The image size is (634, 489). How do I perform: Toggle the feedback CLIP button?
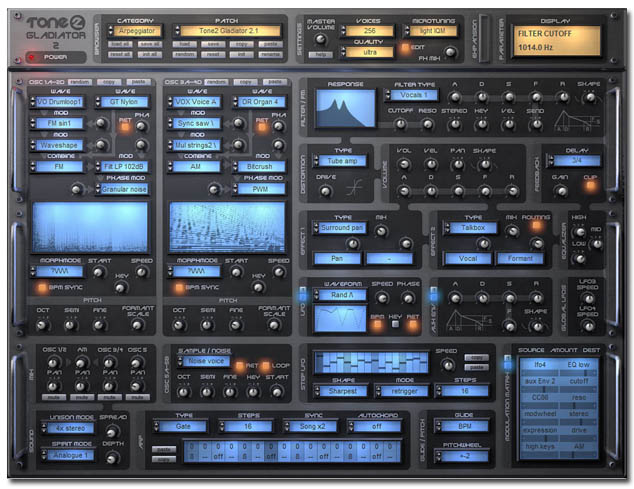[590, 186]
